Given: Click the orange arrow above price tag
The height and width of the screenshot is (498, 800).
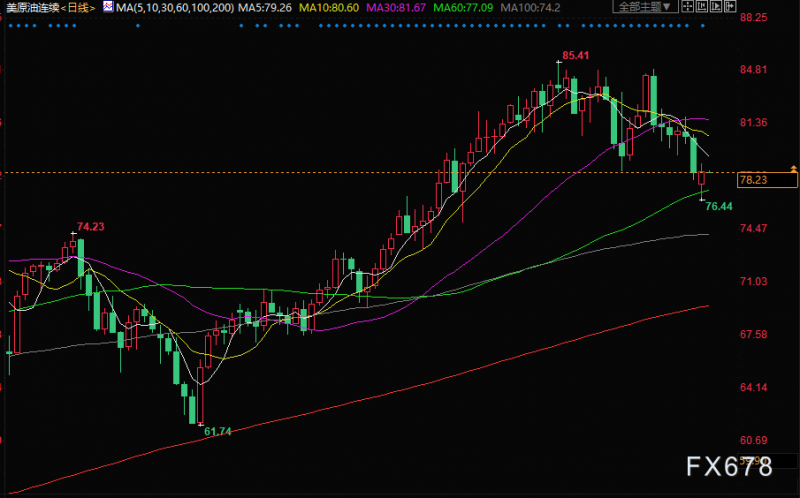Looking at the screenshot, I should [x=793, y=168].
